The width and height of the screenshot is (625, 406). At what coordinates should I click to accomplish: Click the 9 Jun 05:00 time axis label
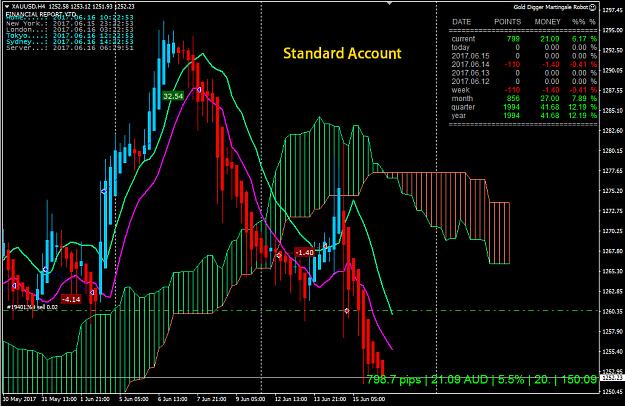click(x=250, y=399)
